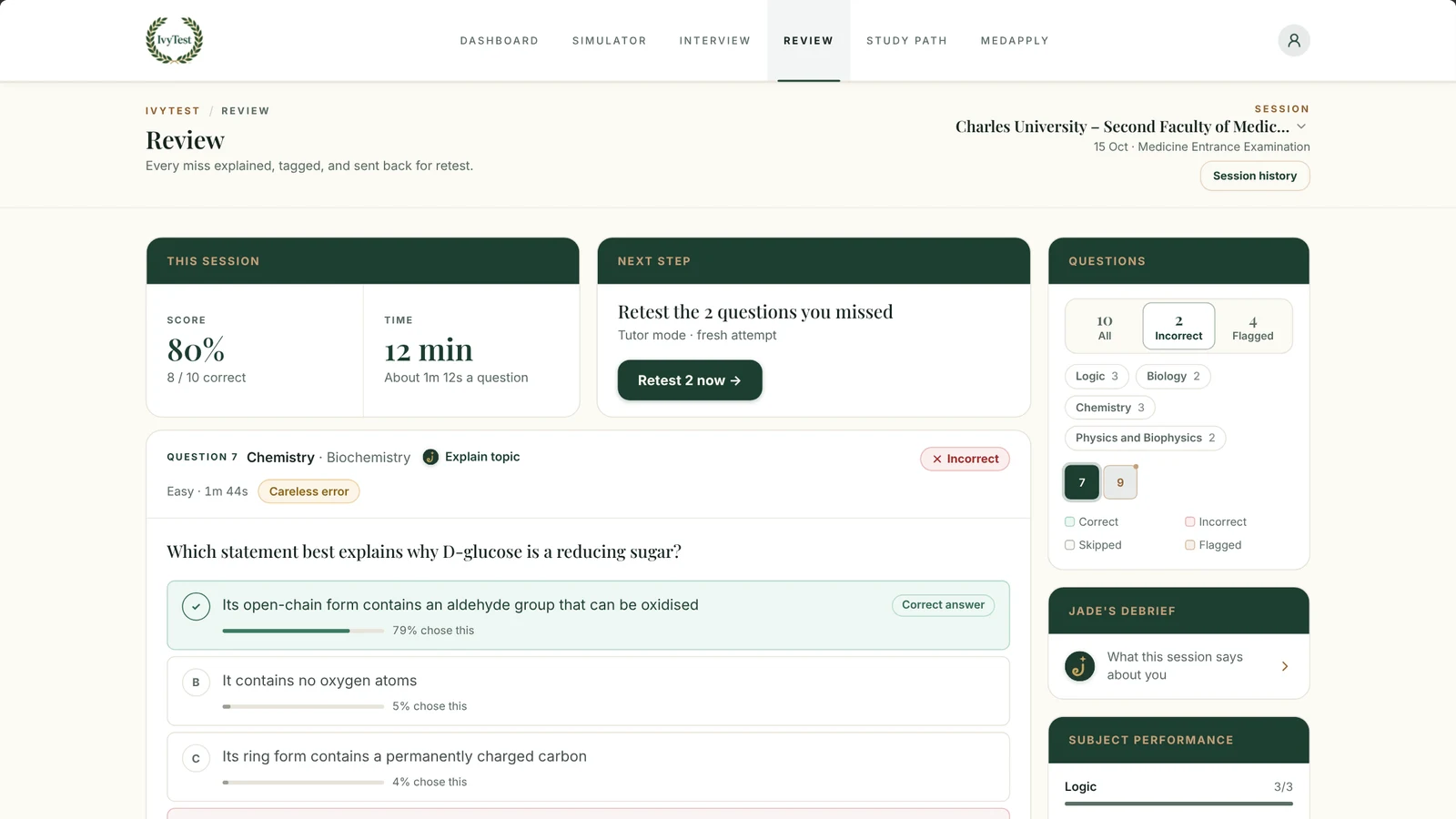Open Jade's debrief using the chevron arrow
Screen dimensions: 1456x819
click(1285, 666)
